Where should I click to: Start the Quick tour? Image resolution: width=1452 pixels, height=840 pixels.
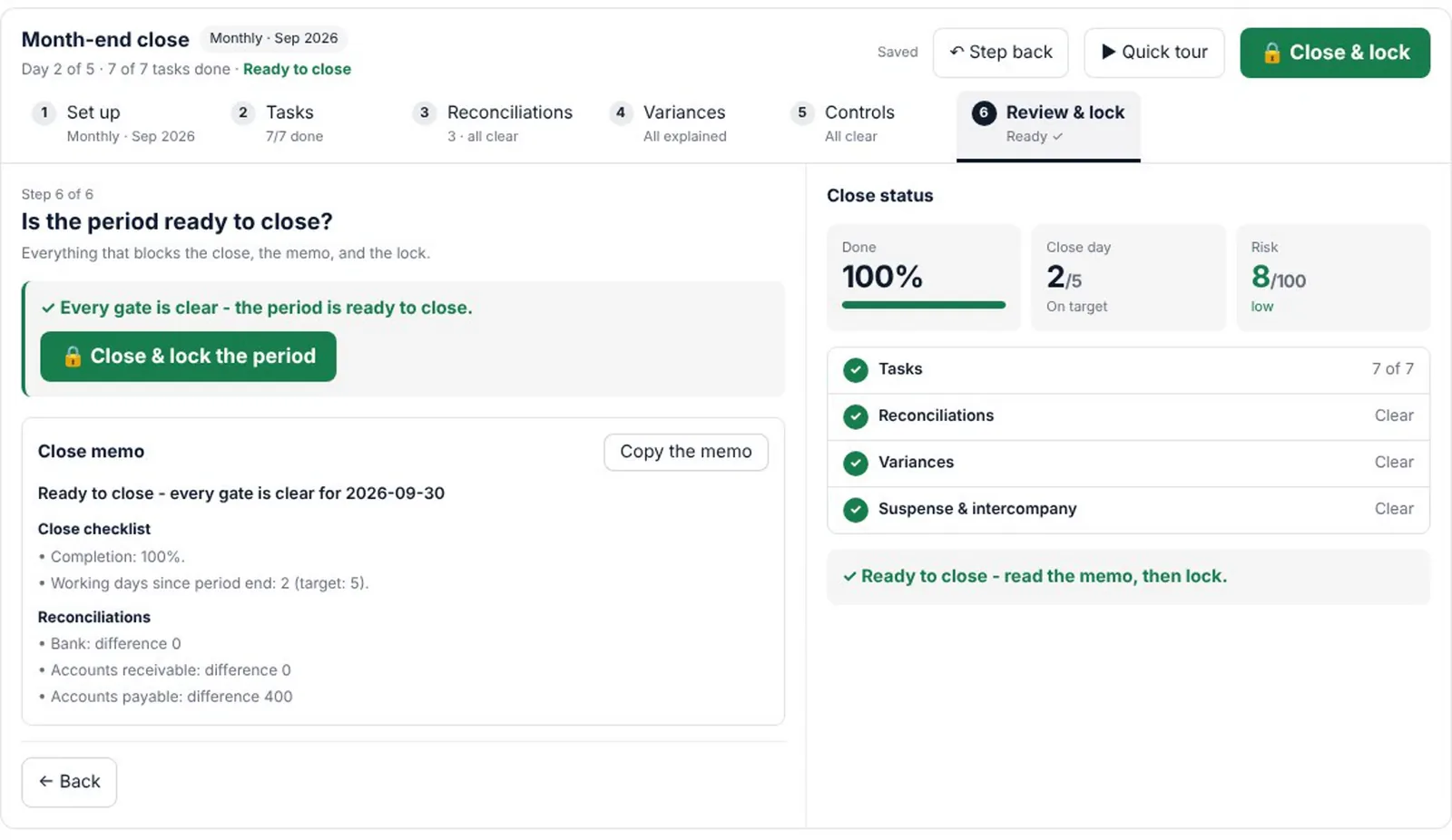pyautogui.click(x=1153, y=53)
